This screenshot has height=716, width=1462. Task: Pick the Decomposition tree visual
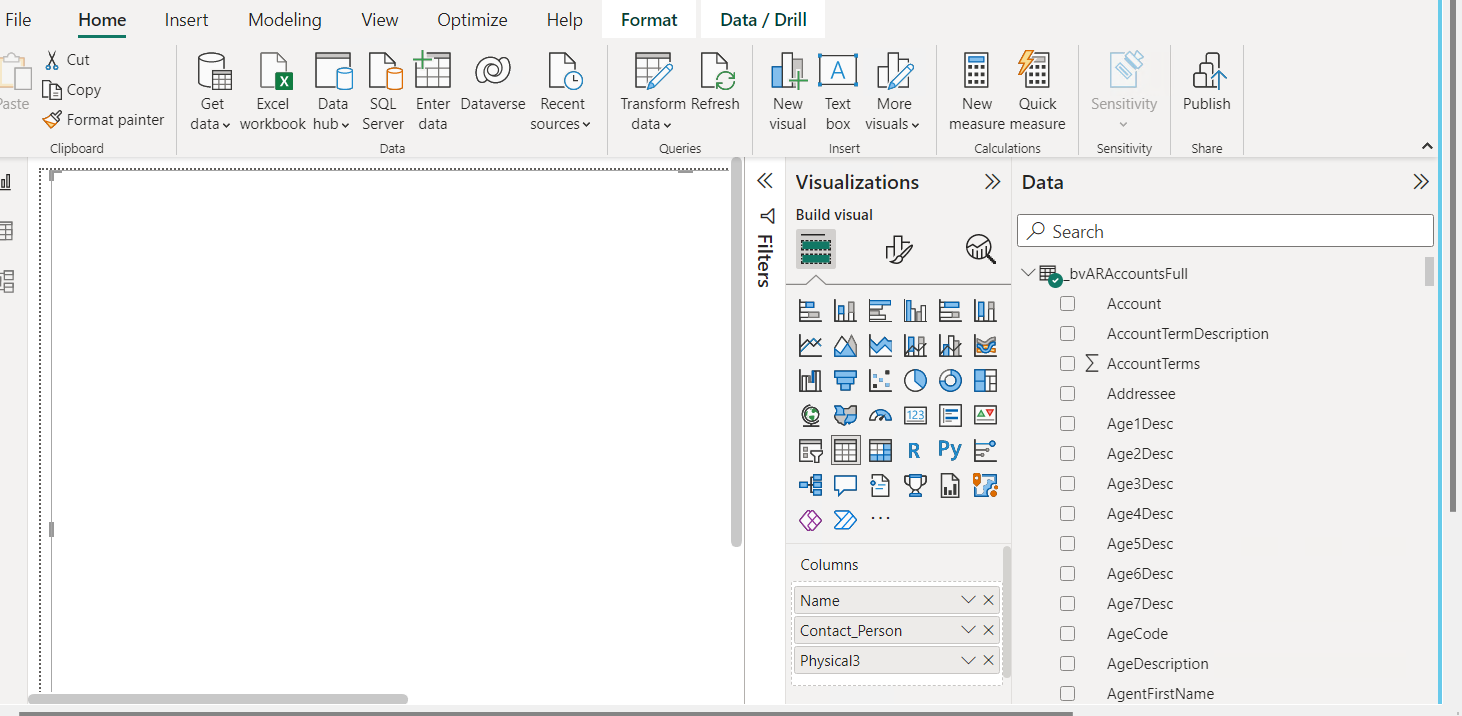[x=810, y=486]
